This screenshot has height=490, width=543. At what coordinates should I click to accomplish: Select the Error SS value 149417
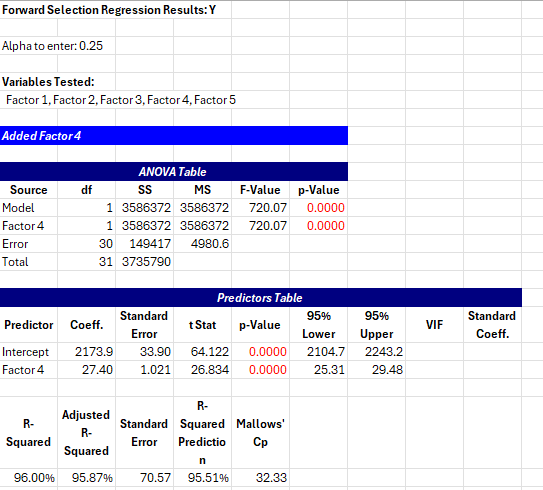coord(145,244)
